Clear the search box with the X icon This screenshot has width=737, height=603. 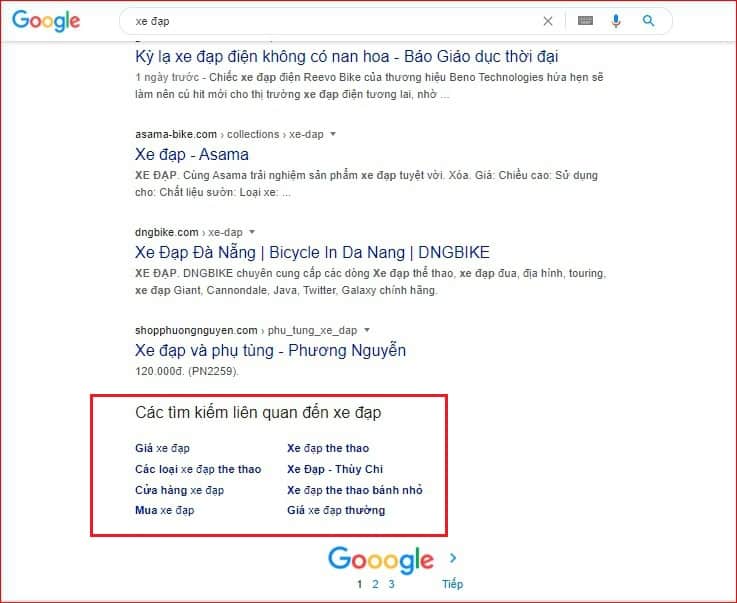coord(548,21)
